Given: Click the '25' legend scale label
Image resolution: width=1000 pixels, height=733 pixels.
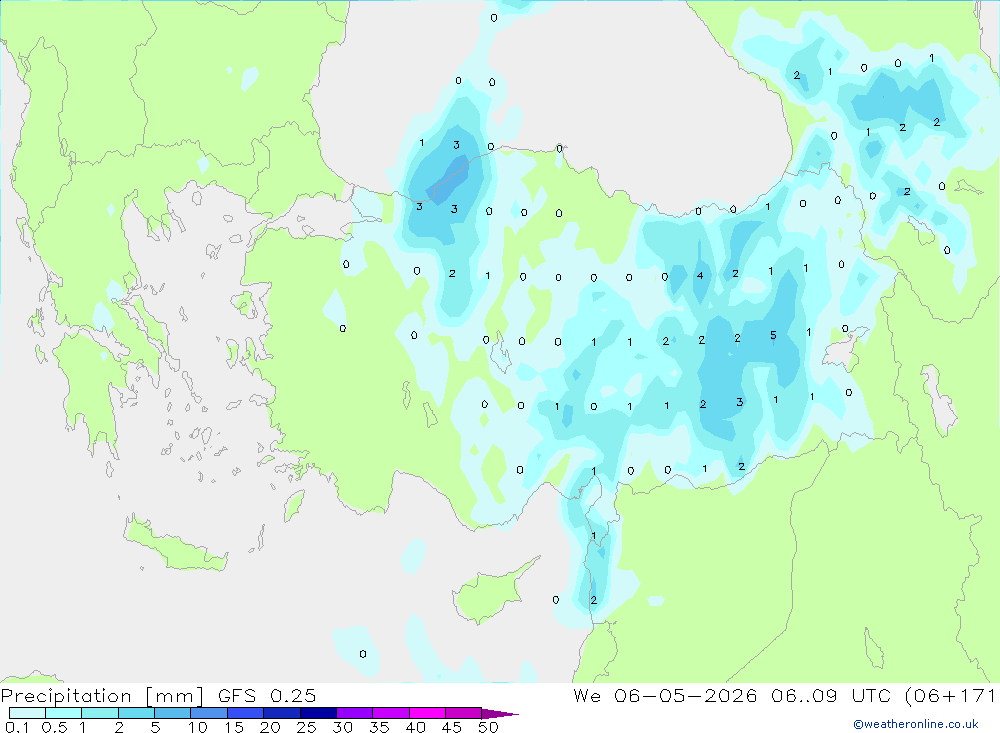Looking at the screenshot, I should click(x=307, y=727).
